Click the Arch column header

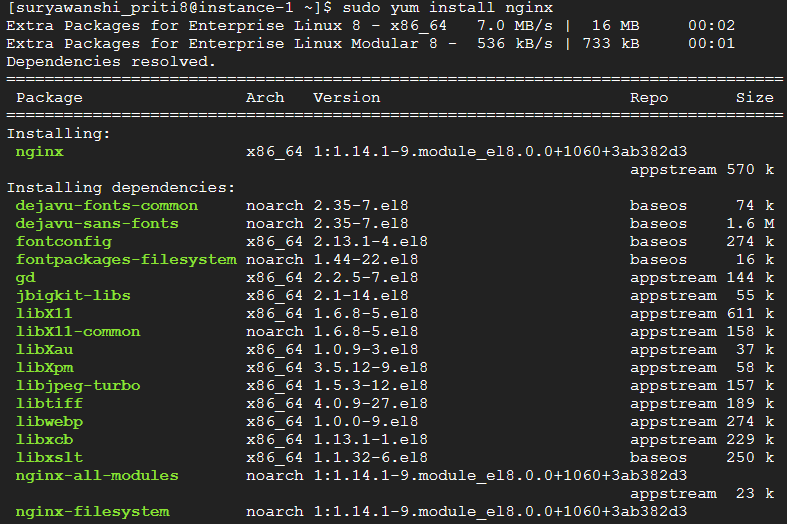(x=265, y=97)
